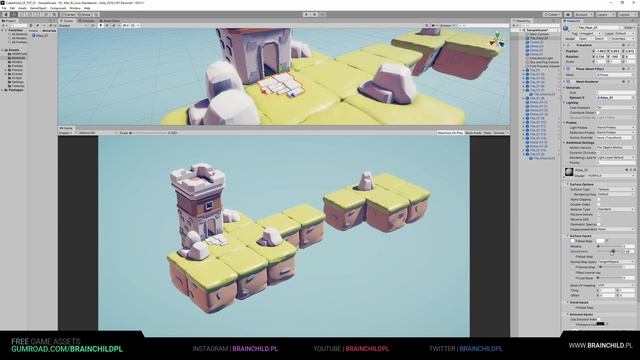
Task: Click the scene orientation gizmo
Action: point(497,40)
